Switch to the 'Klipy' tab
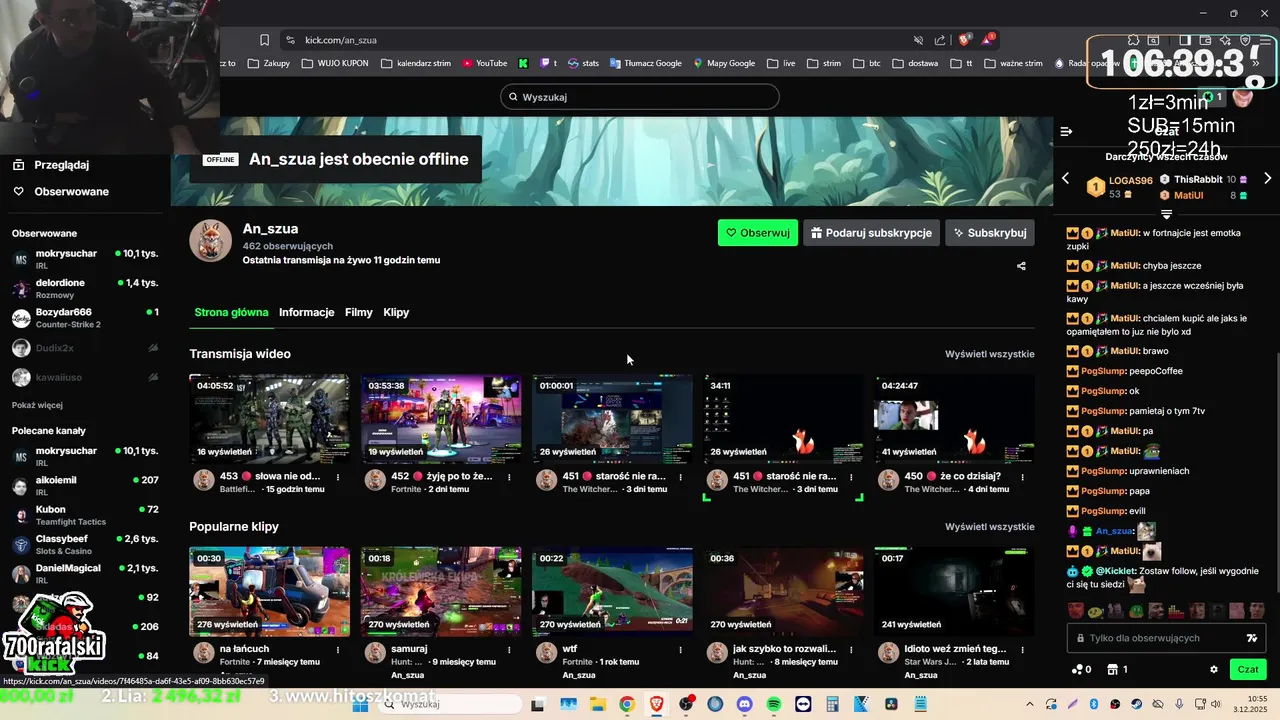Viewport: 1280px width, 720px height. (396, 312)
